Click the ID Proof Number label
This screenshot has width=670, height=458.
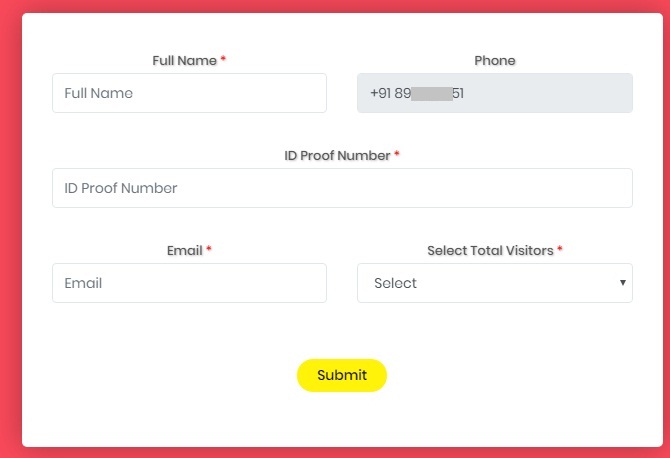point(337,156)
